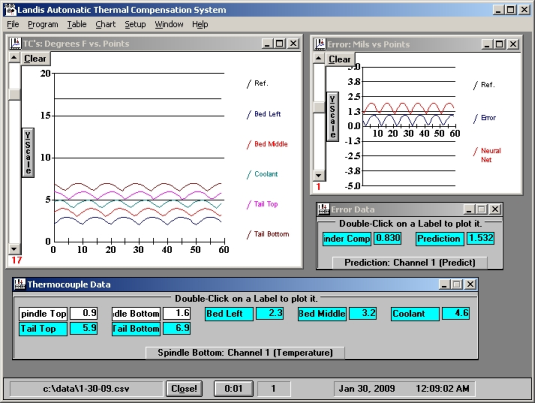Screen dimensions: 535x403
Task: Select Ref. legend in Error chart
Action: 484,85
